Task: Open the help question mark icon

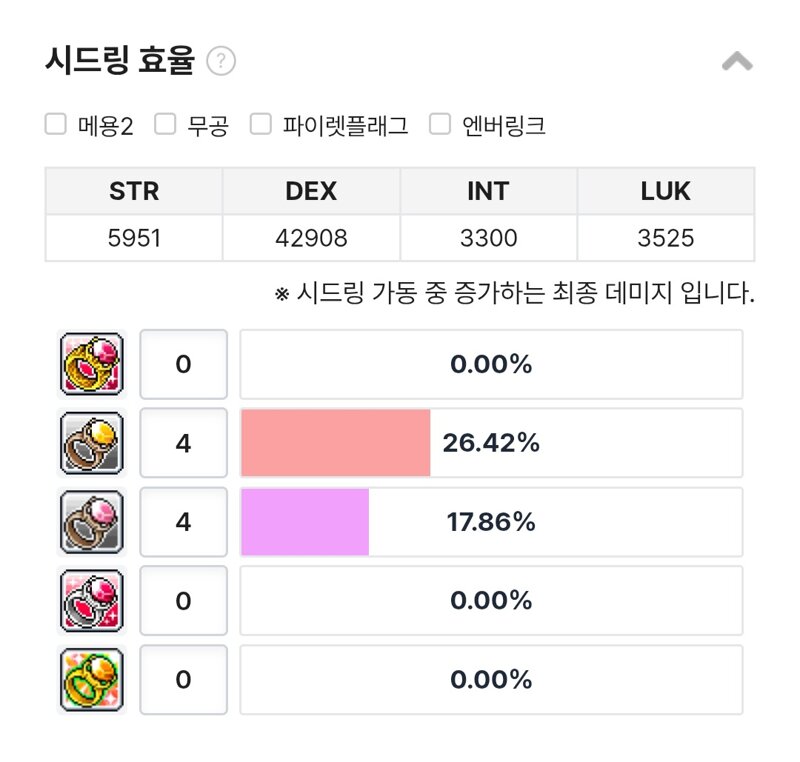Action: pos(221,61)
